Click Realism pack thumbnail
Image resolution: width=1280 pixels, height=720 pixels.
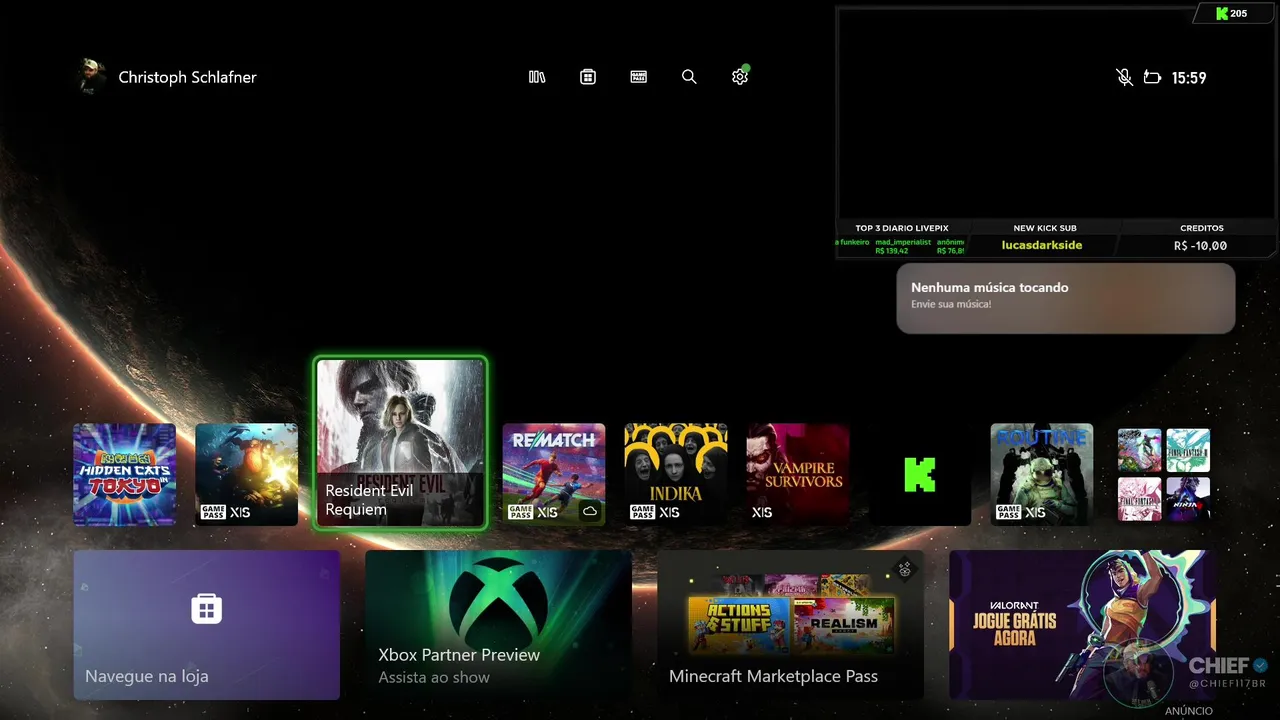[x=844, y=625]
